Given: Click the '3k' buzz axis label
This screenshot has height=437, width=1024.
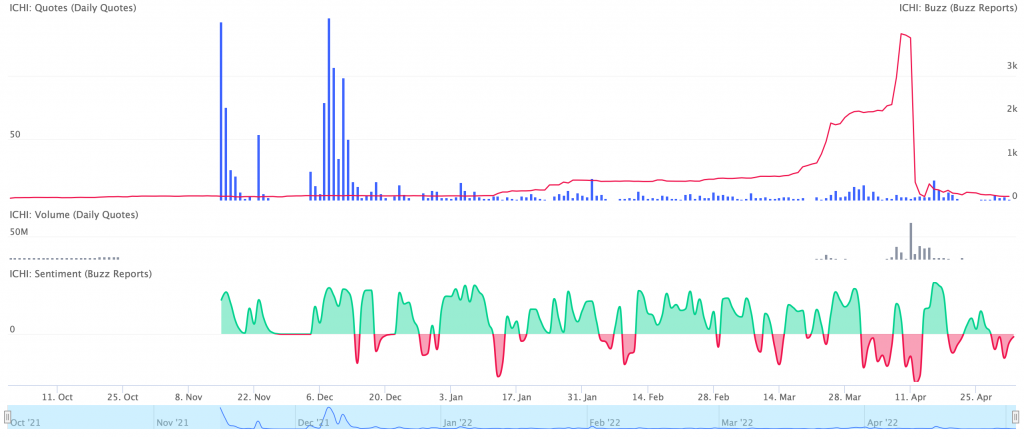Looking at the screenshot, I should tap(1012, 66).
